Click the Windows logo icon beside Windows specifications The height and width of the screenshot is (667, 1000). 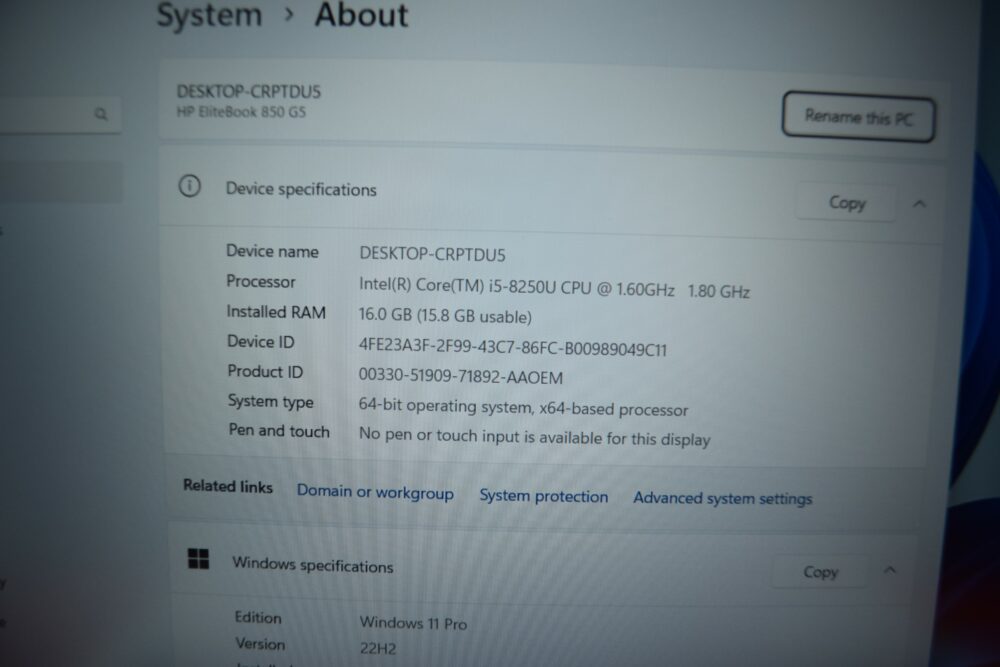click(x=198, y=559)
